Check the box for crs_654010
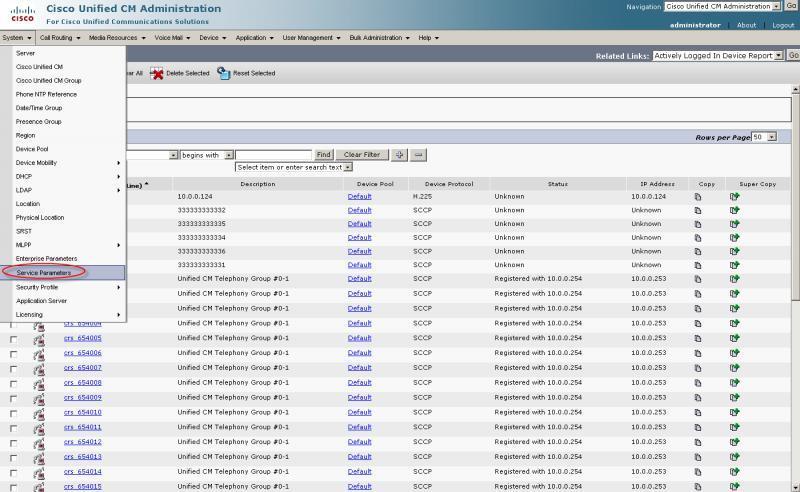800x492 pixels. coord(13,413)
